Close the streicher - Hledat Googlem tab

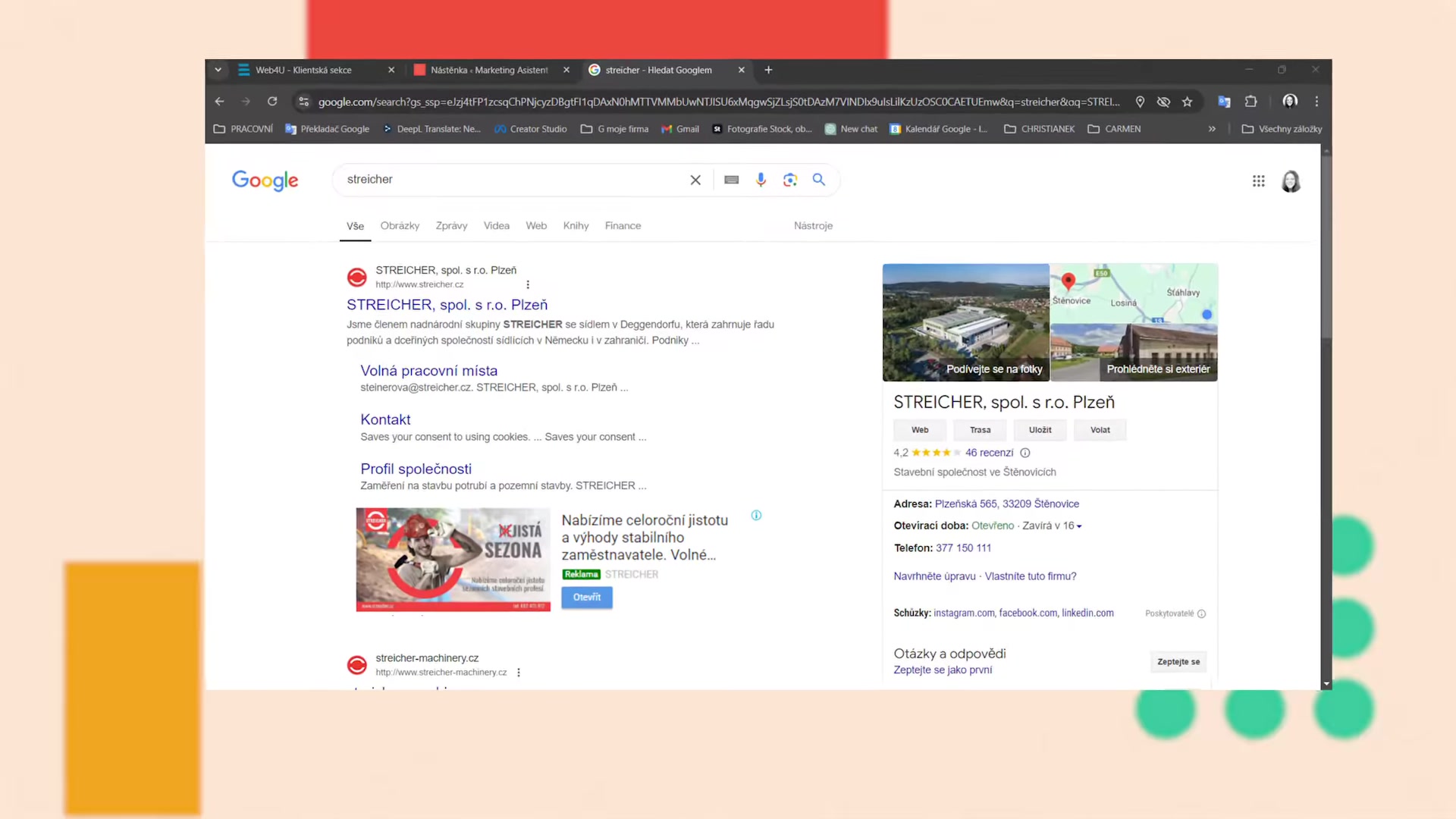(x=741, y=70)
